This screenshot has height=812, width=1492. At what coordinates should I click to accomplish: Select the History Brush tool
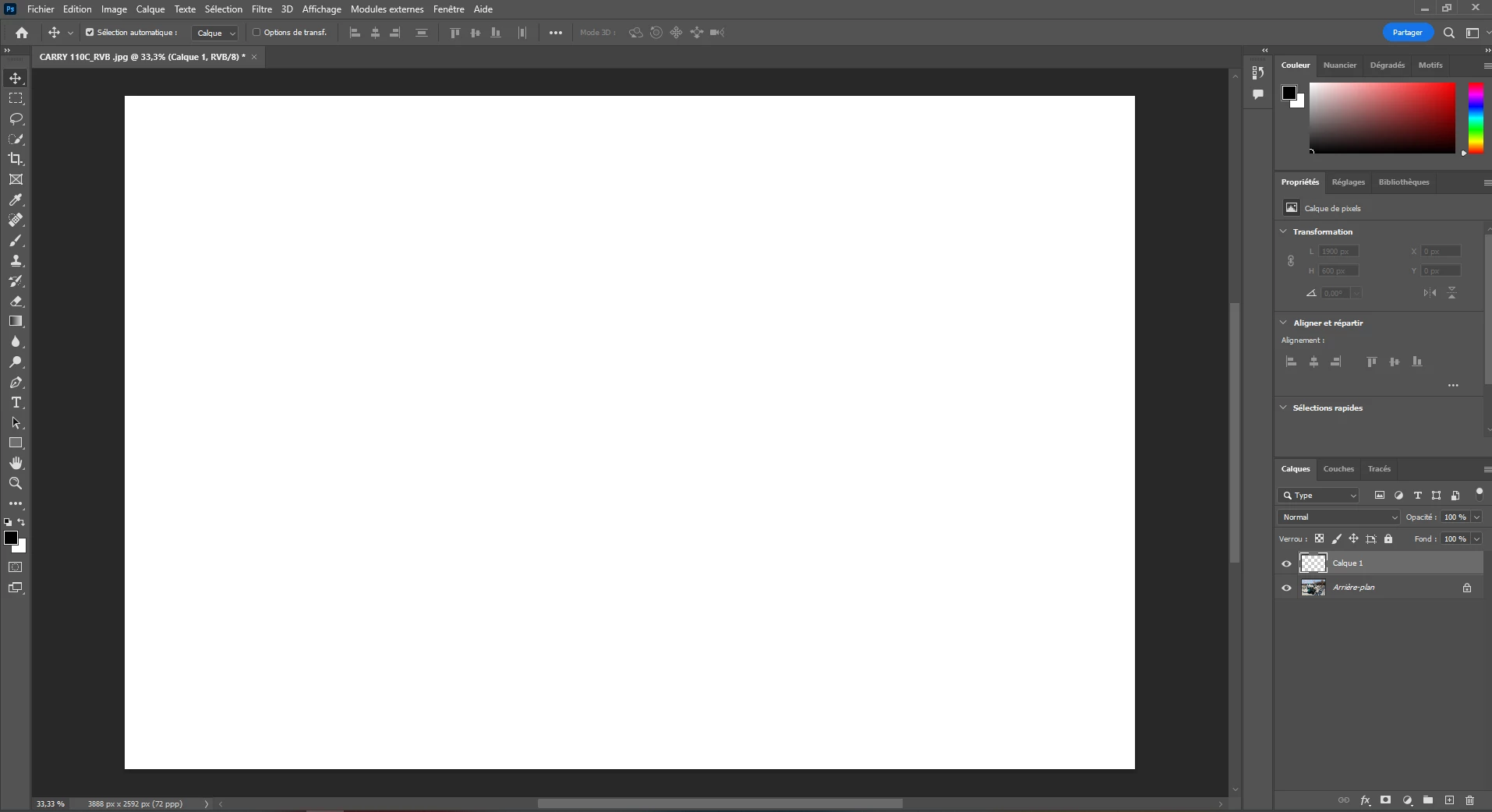(16, 281)
